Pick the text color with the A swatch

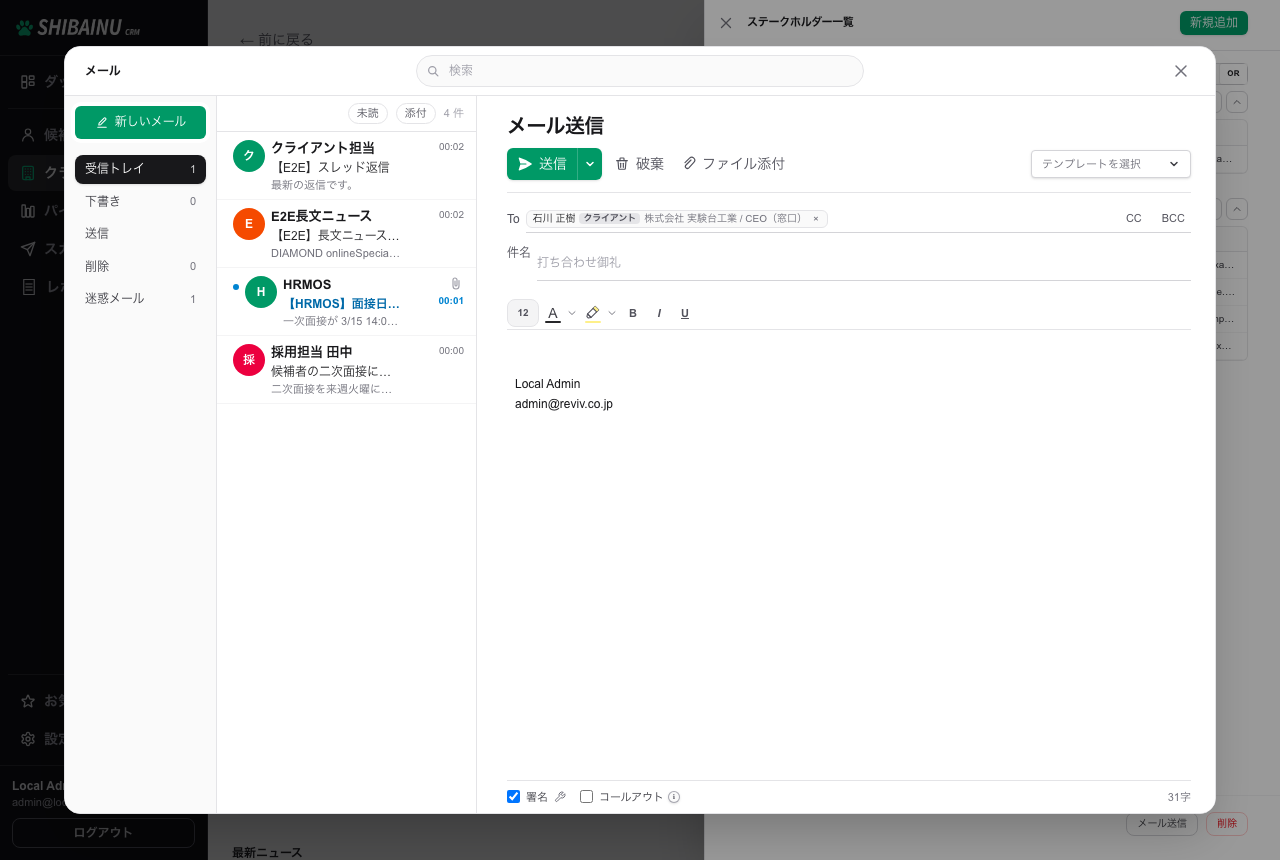coord(553,313)
